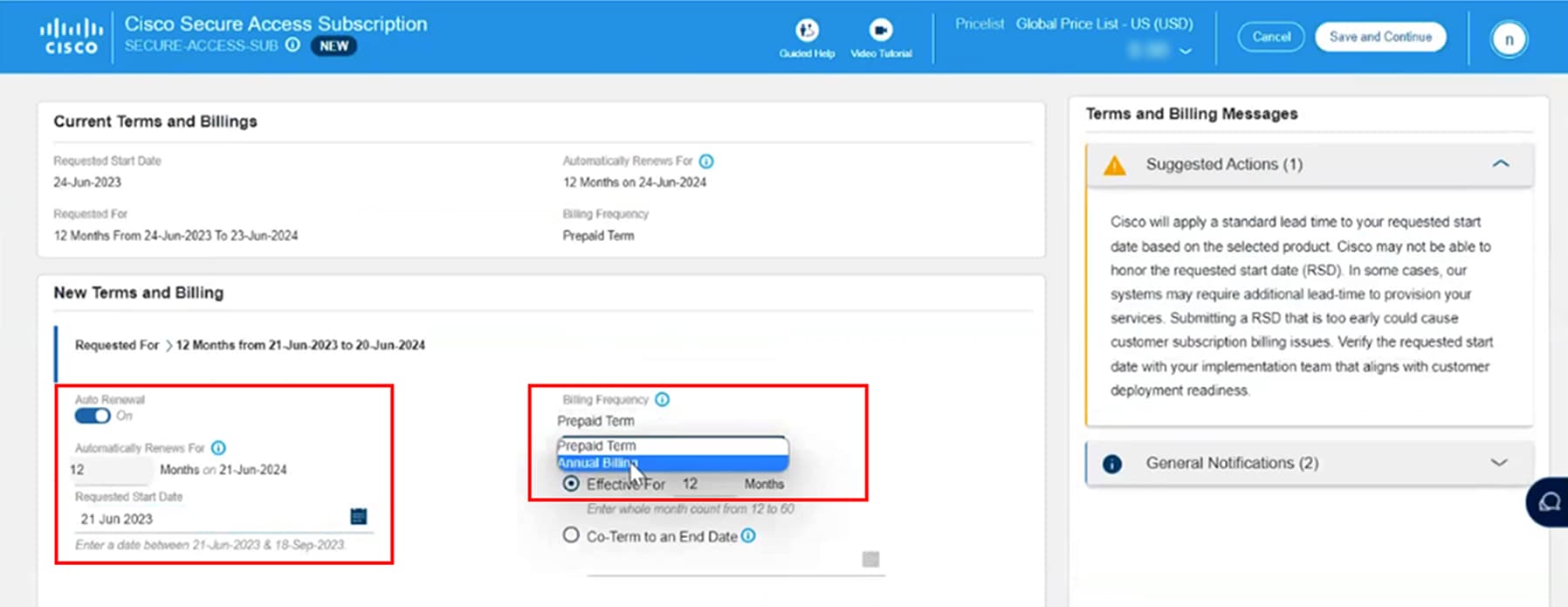Click 'Enter a date between' hint text
1568x607 pixels.
210,545
